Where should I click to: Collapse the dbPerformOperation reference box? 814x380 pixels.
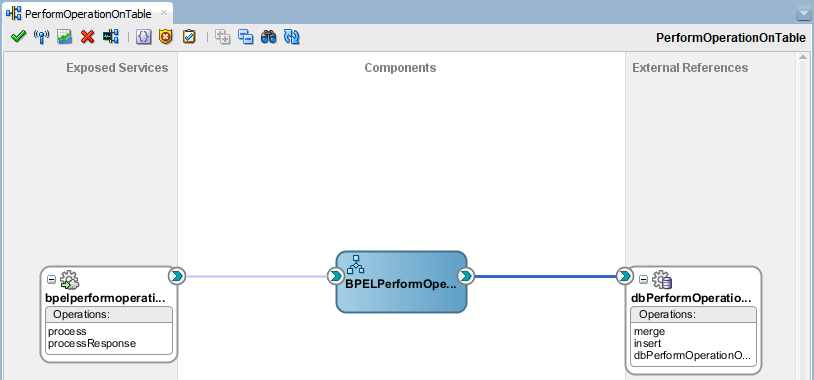643,280
